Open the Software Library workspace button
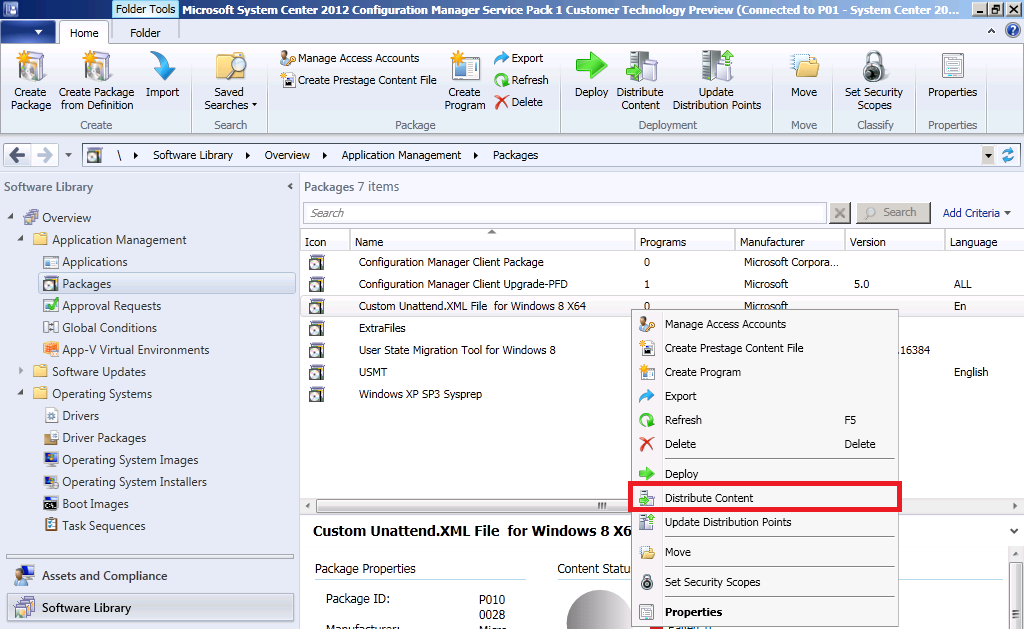 pyautogui.click(x=150, y=607)
